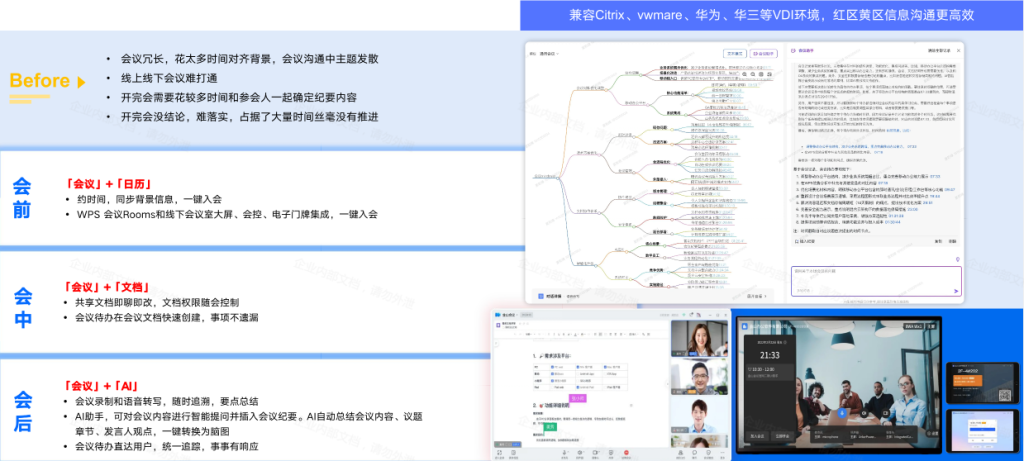Image resolution: width=1024 pixels, height=461 pixels.
Task: Click the upper tablet door-sign thumbnail
Action: pyautogui.click(x=984, y=383)
